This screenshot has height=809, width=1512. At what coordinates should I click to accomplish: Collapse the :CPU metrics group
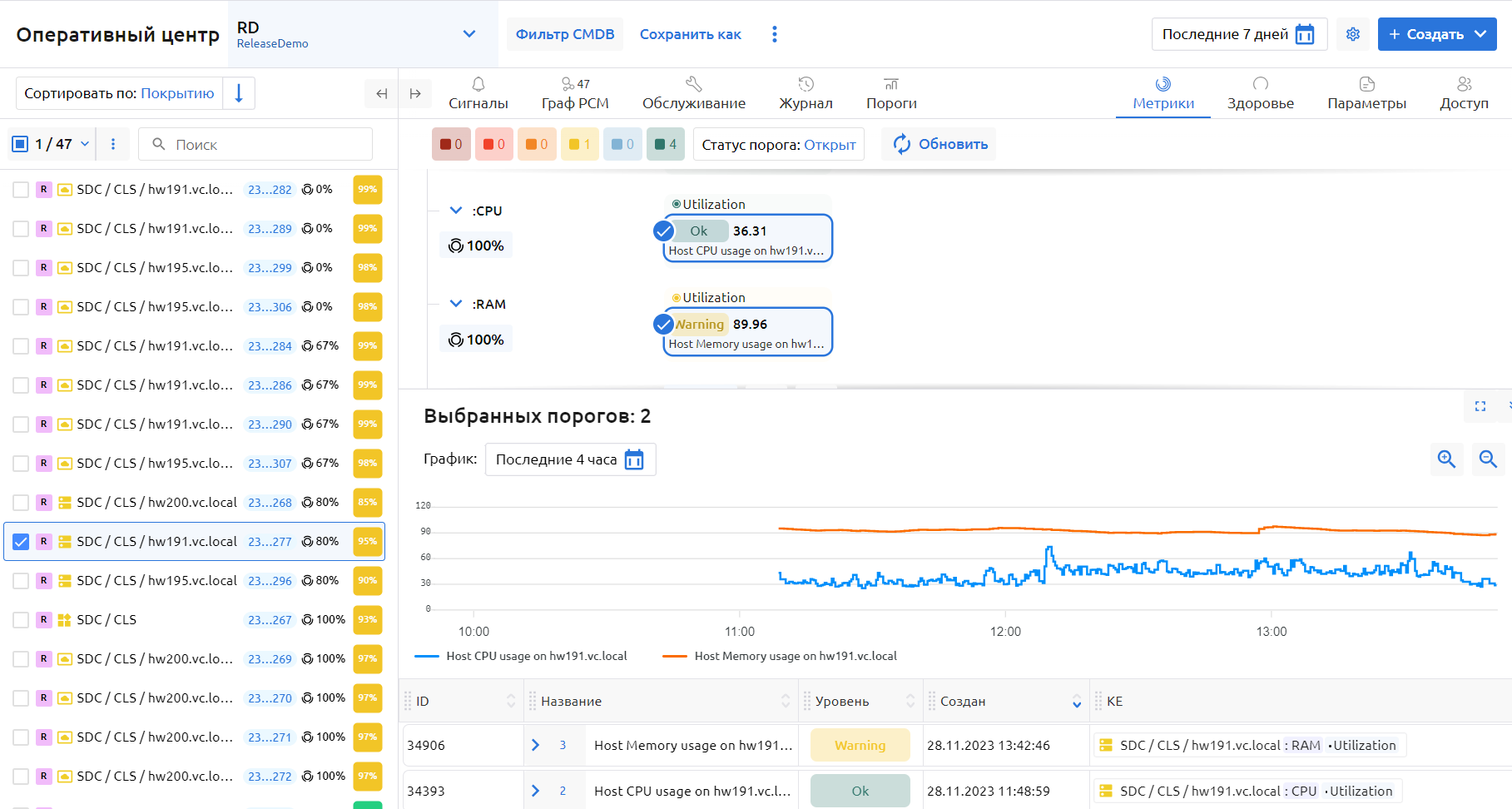(x=456, y=211)
